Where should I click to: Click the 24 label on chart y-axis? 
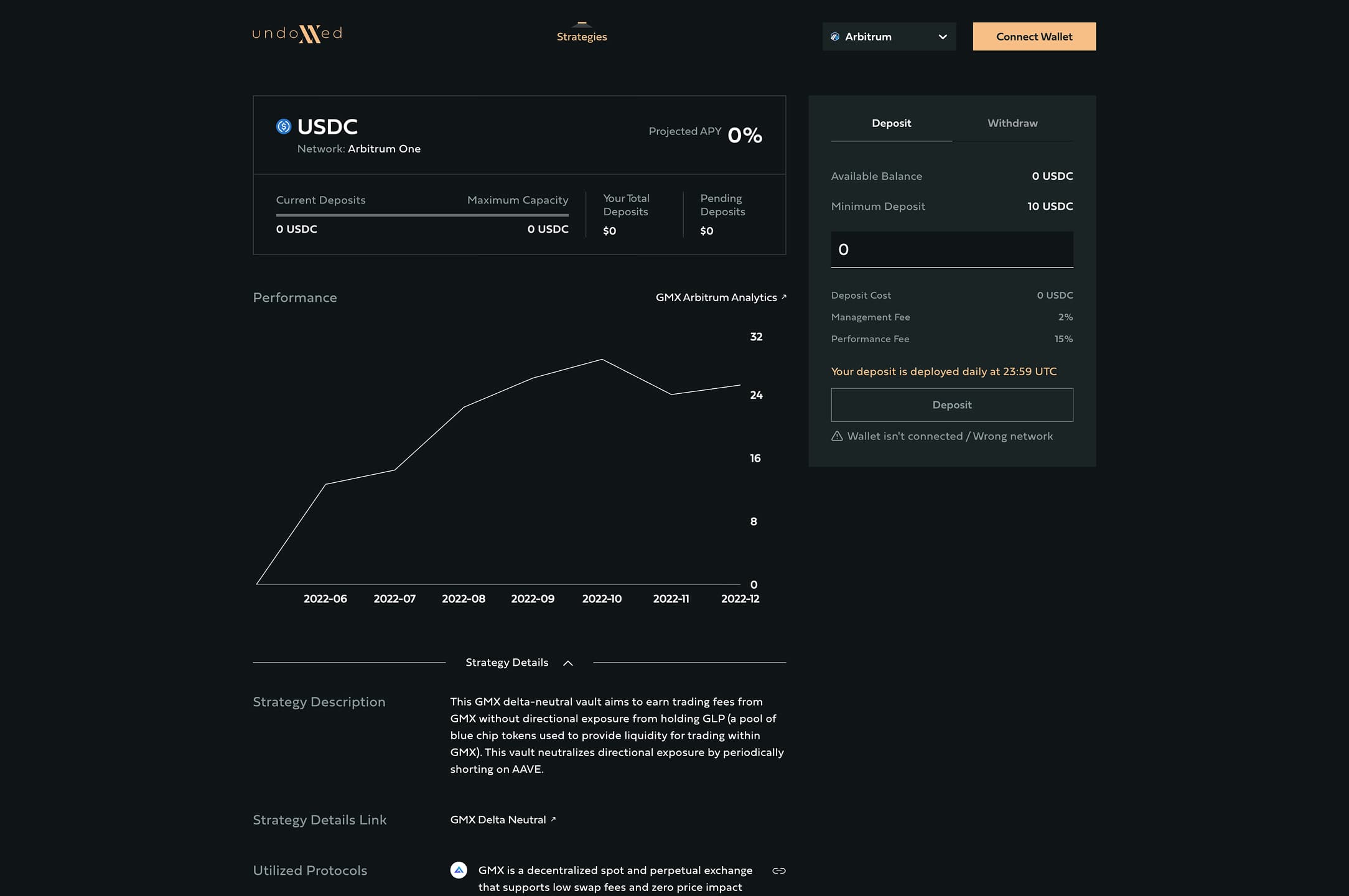[x=756, y=395]
